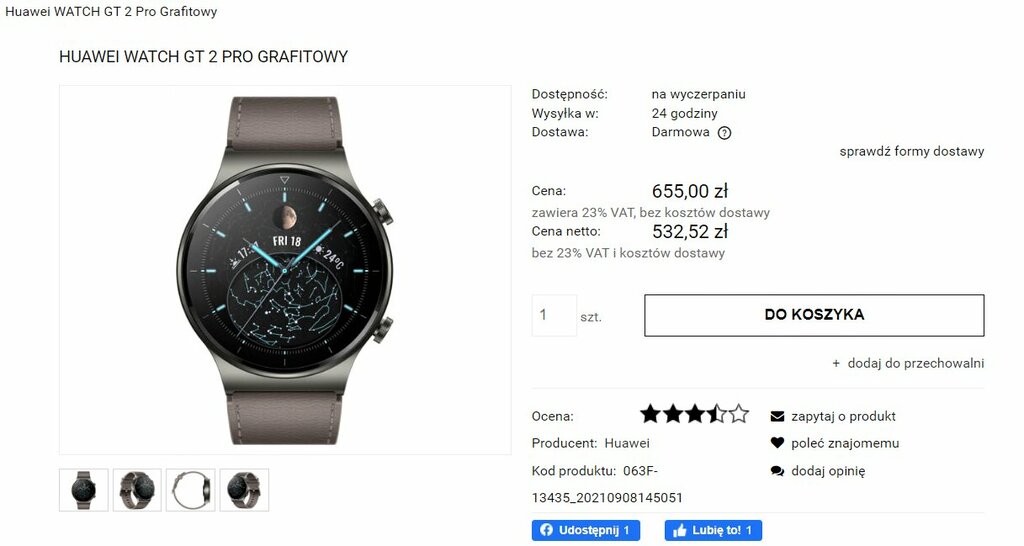
Task: Click the heart icon for poleć znajomemu
Action: point(777,443)
